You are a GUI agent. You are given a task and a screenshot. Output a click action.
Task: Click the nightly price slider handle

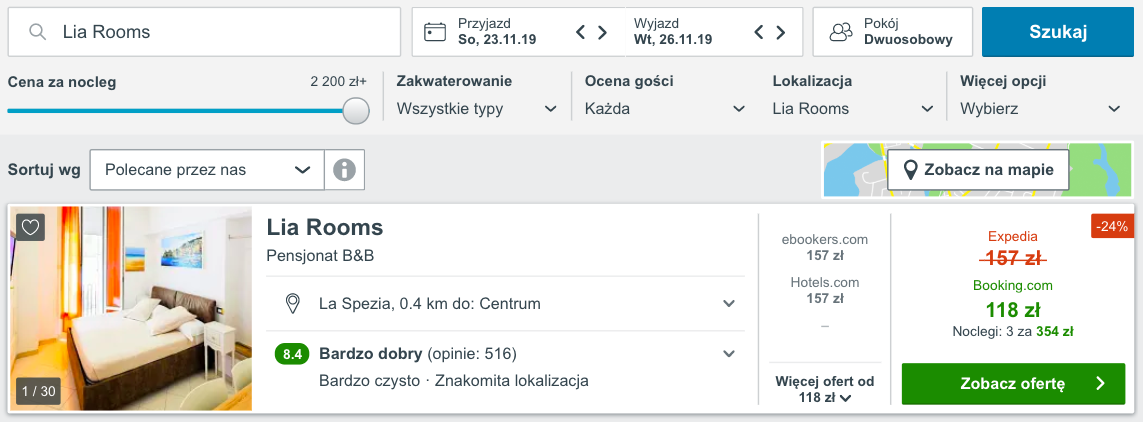coord(356,111)
